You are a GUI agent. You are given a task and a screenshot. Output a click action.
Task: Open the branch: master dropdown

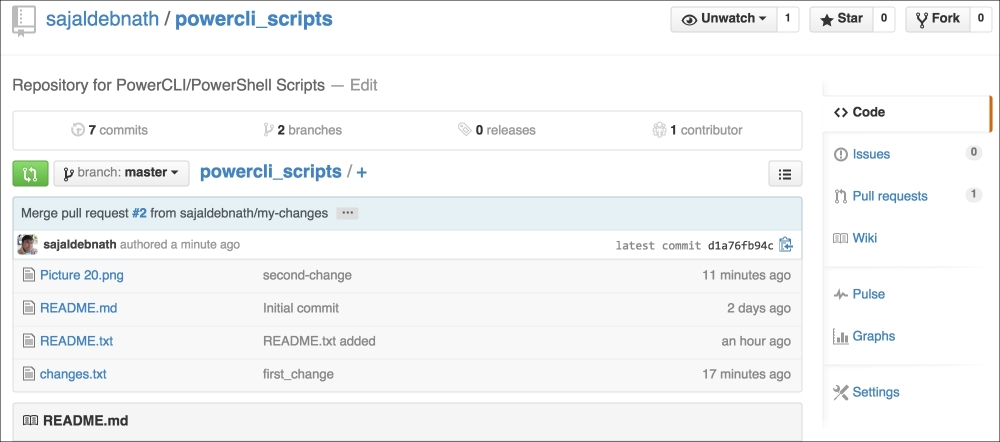coord(121,173)
